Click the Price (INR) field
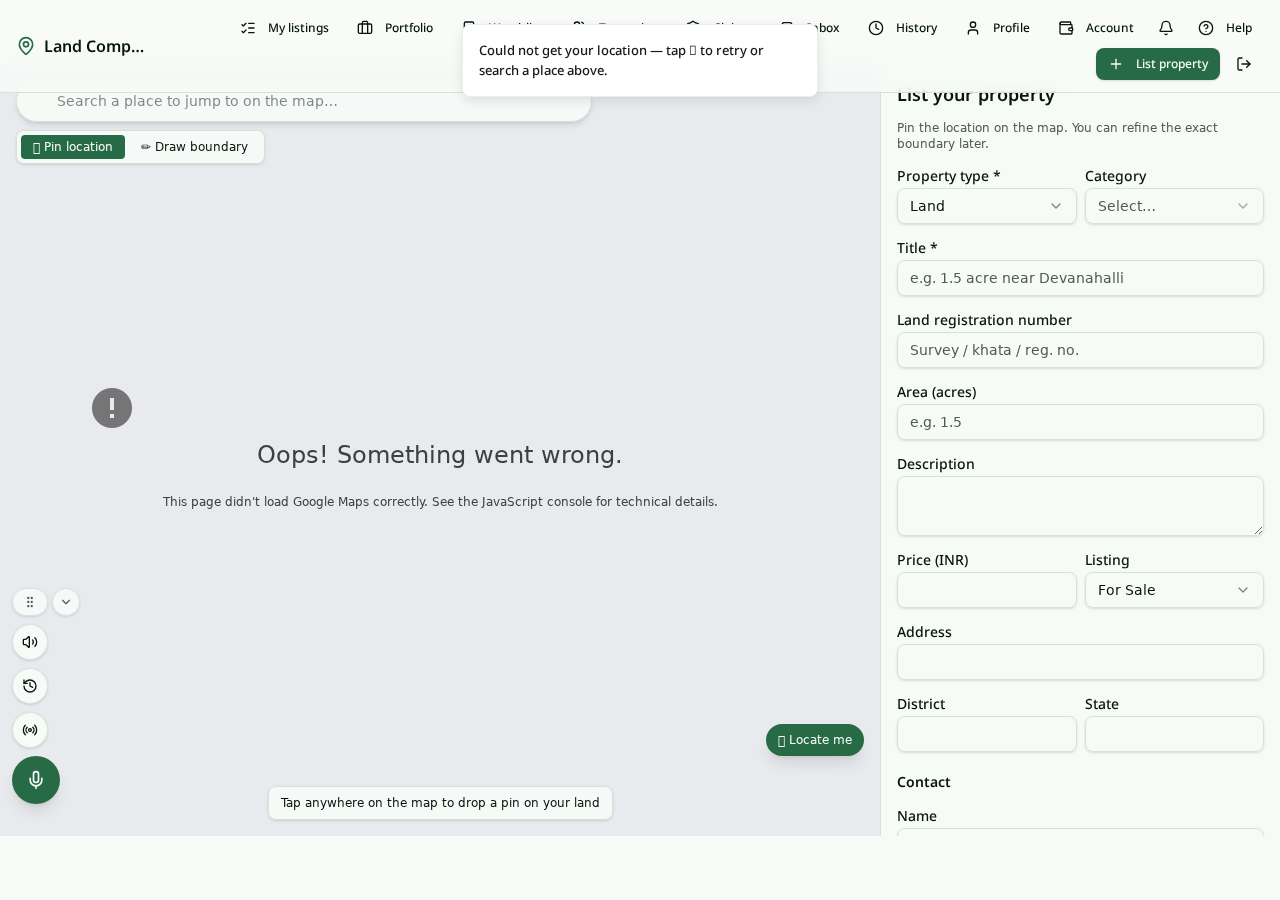The height and width of the screenshot is (900, 1280). (x=987, y=590)
